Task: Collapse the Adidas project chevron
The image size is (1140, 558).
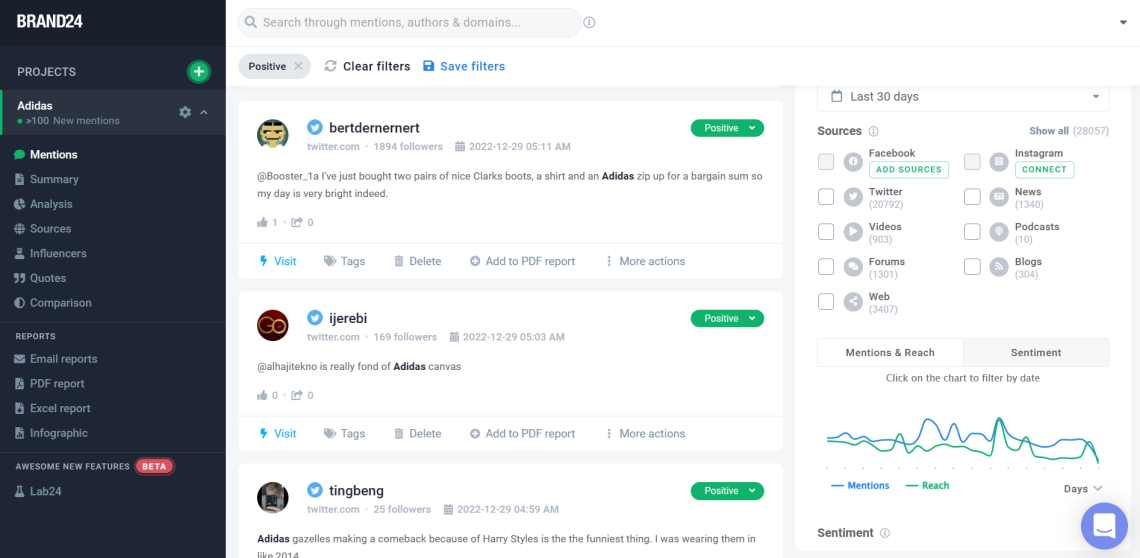Action: click(x=204, y=112)
